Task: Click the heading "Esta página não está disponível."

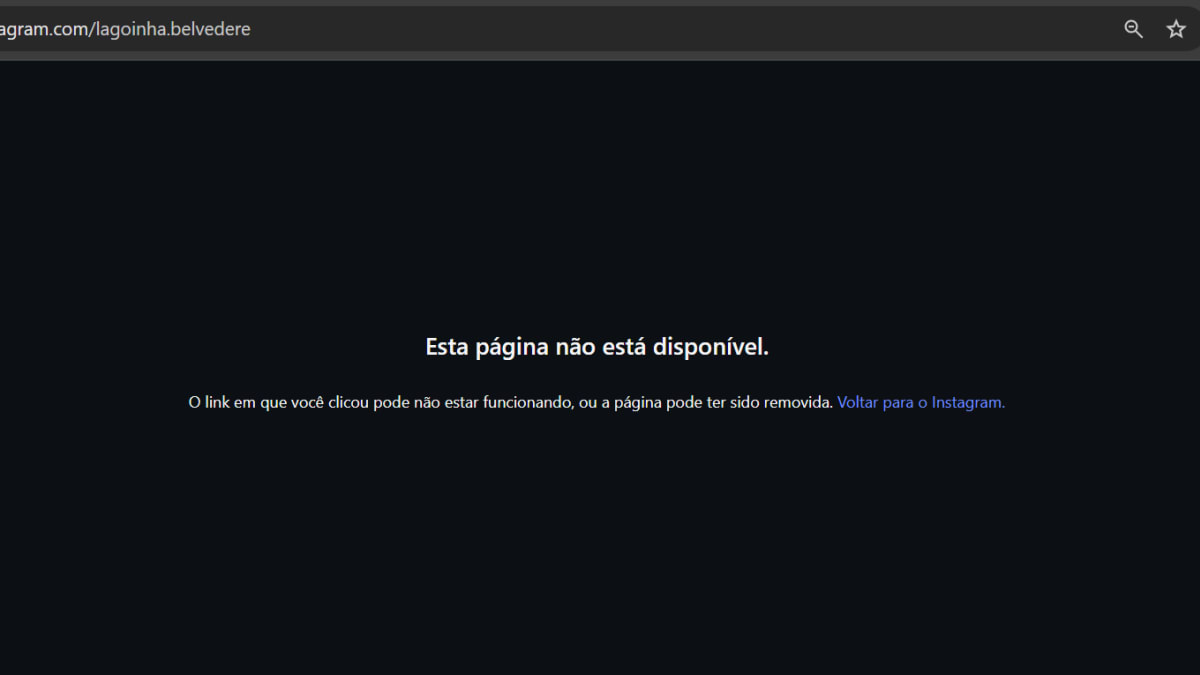Action: [596, 347]
